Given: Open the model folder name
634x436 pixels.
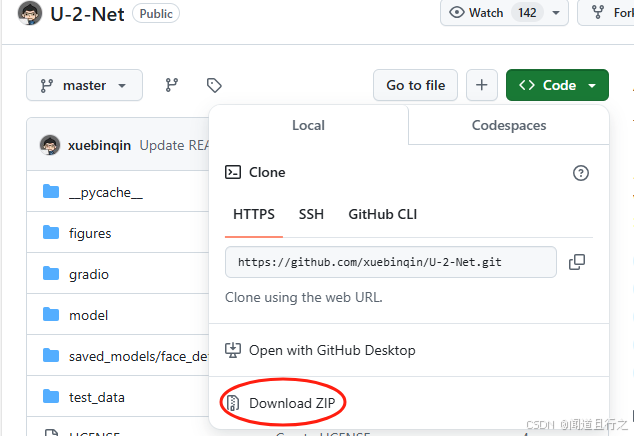Looking at the screenshot, I should pos(89,315).
